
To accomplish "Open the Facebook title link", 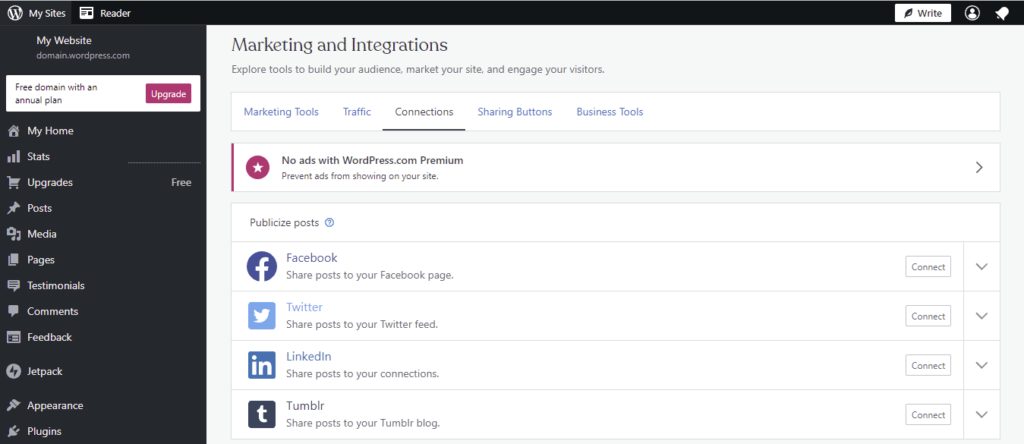I will (312, 258).
